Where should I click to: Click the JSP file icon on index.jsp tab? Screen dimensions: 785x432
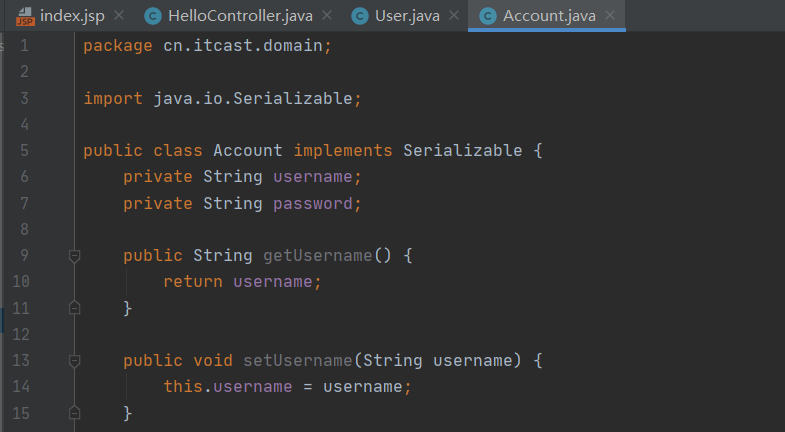(25, 16)
